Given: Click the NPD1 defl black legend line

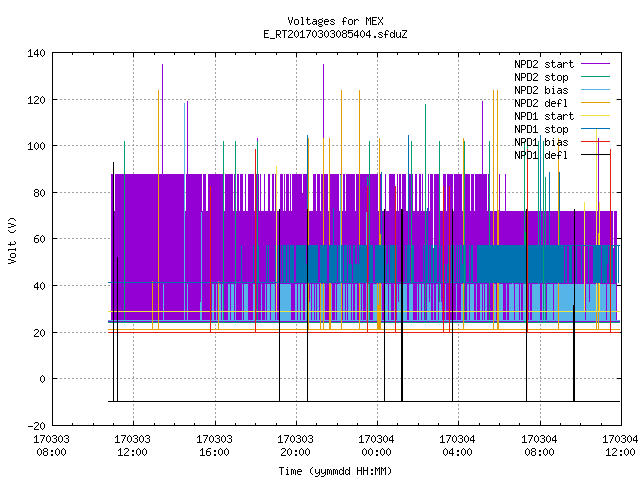Looking at the screenshot, I should coord(595,155).
